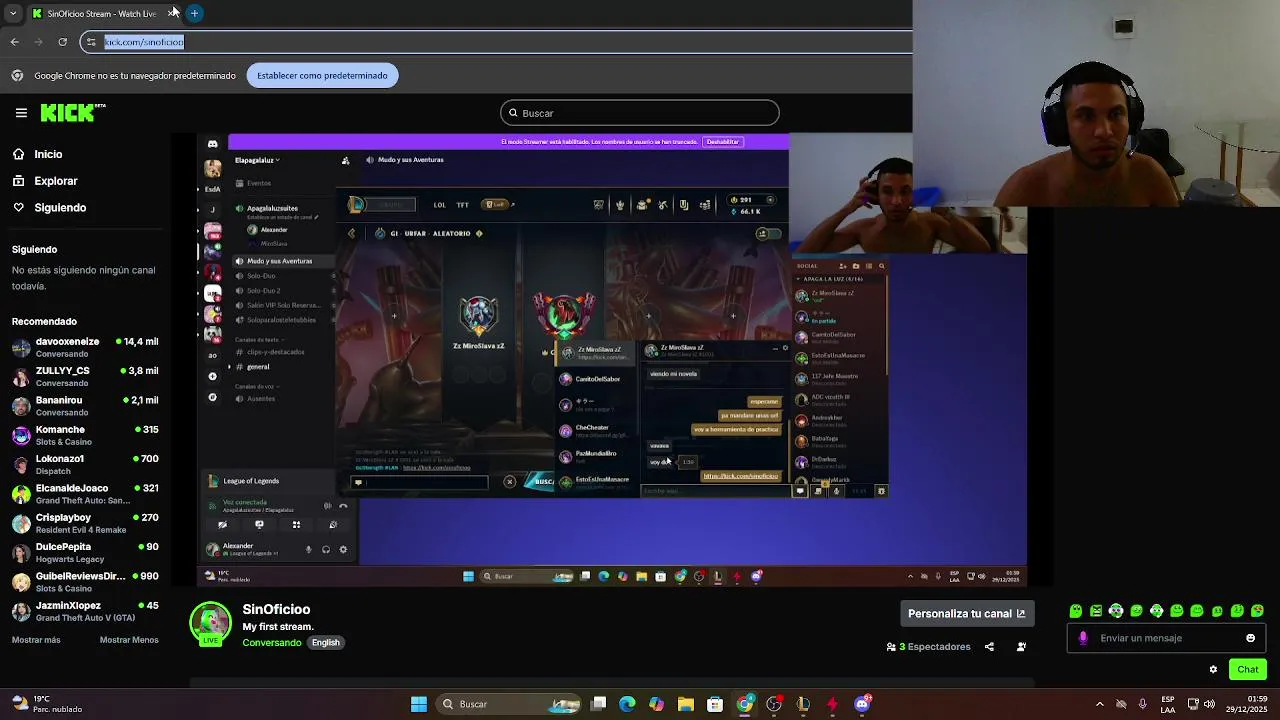Screen dimensions: 1280x720
Task: Switch to Chrome on the taskbar
Action: point(745,704)
